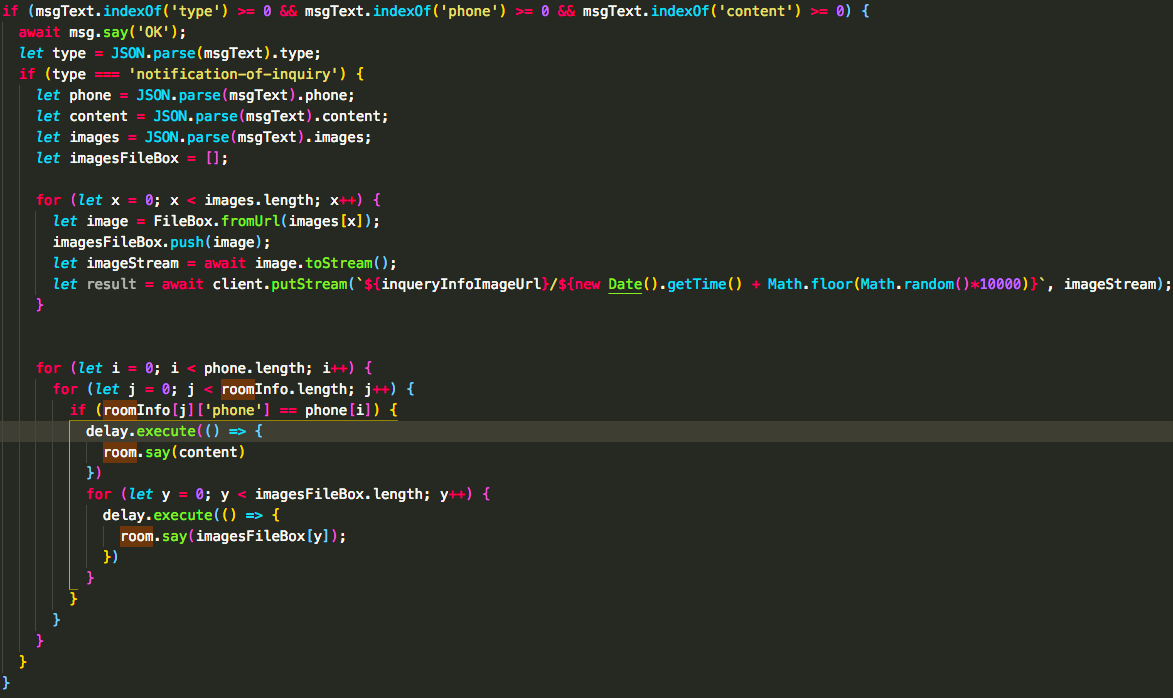Click 'images.length' in the for x loop
The width and height of the screenshot is (1173, 698).
(x=259, y=200)
